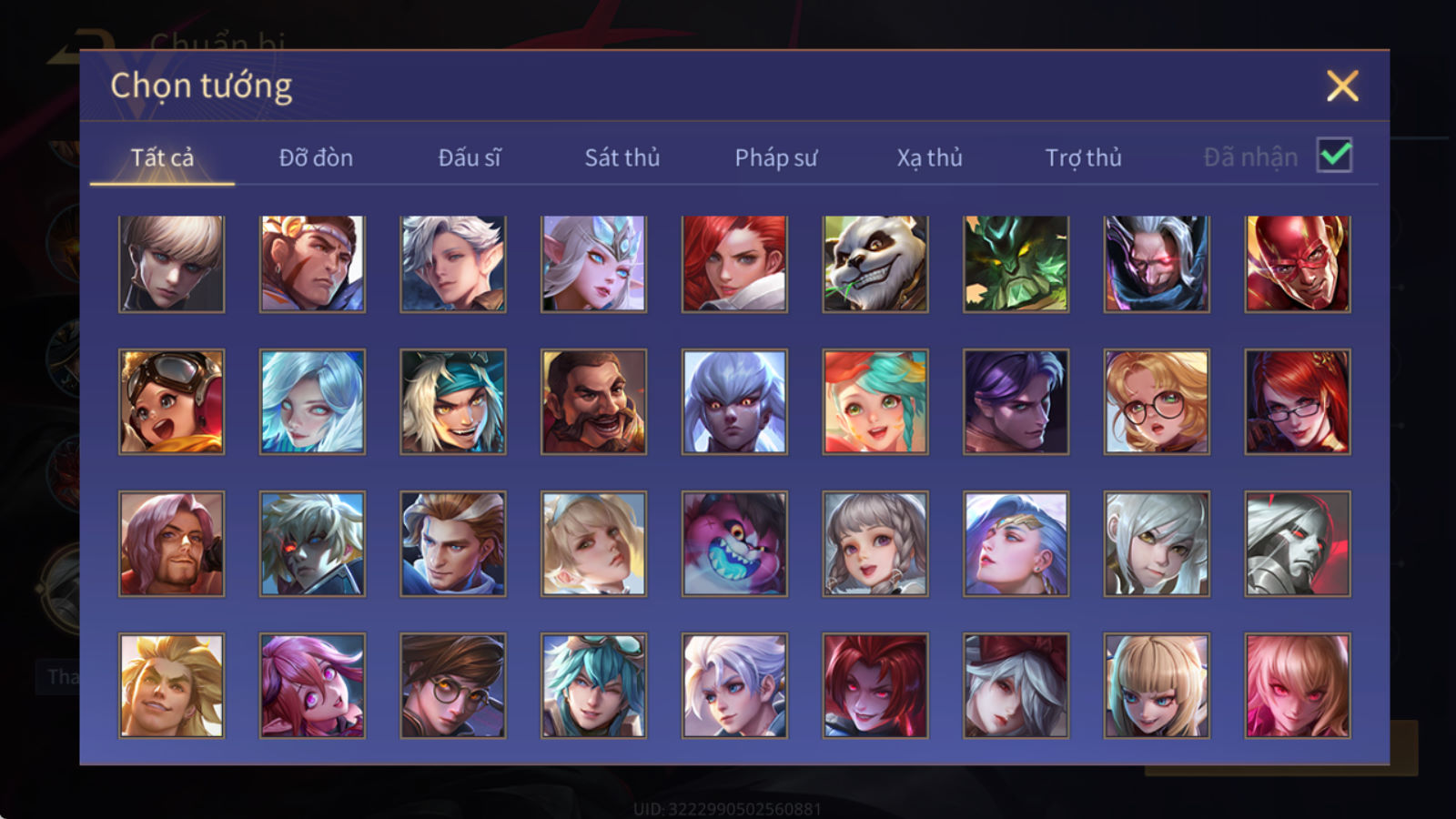Switch to the Pháp sư tab
The height and width of the screenshot is (819, 1456).
tap(776, 157)
